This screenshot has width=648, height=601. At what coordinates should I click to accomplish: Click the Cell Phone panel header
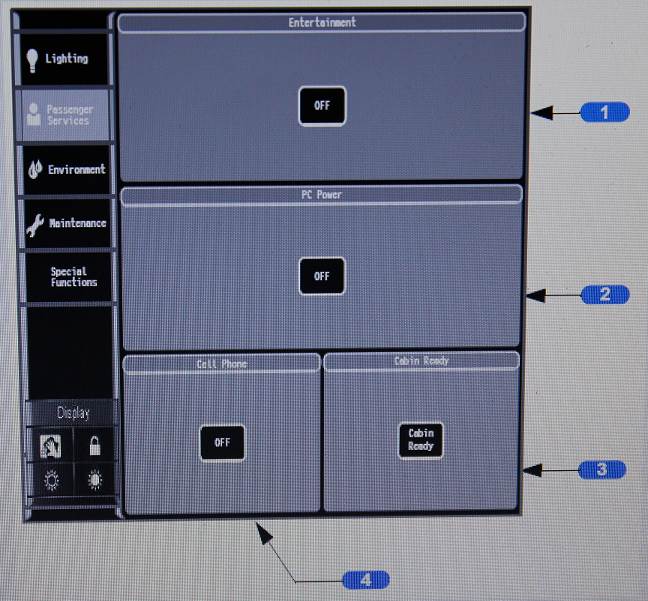point(222,364)
